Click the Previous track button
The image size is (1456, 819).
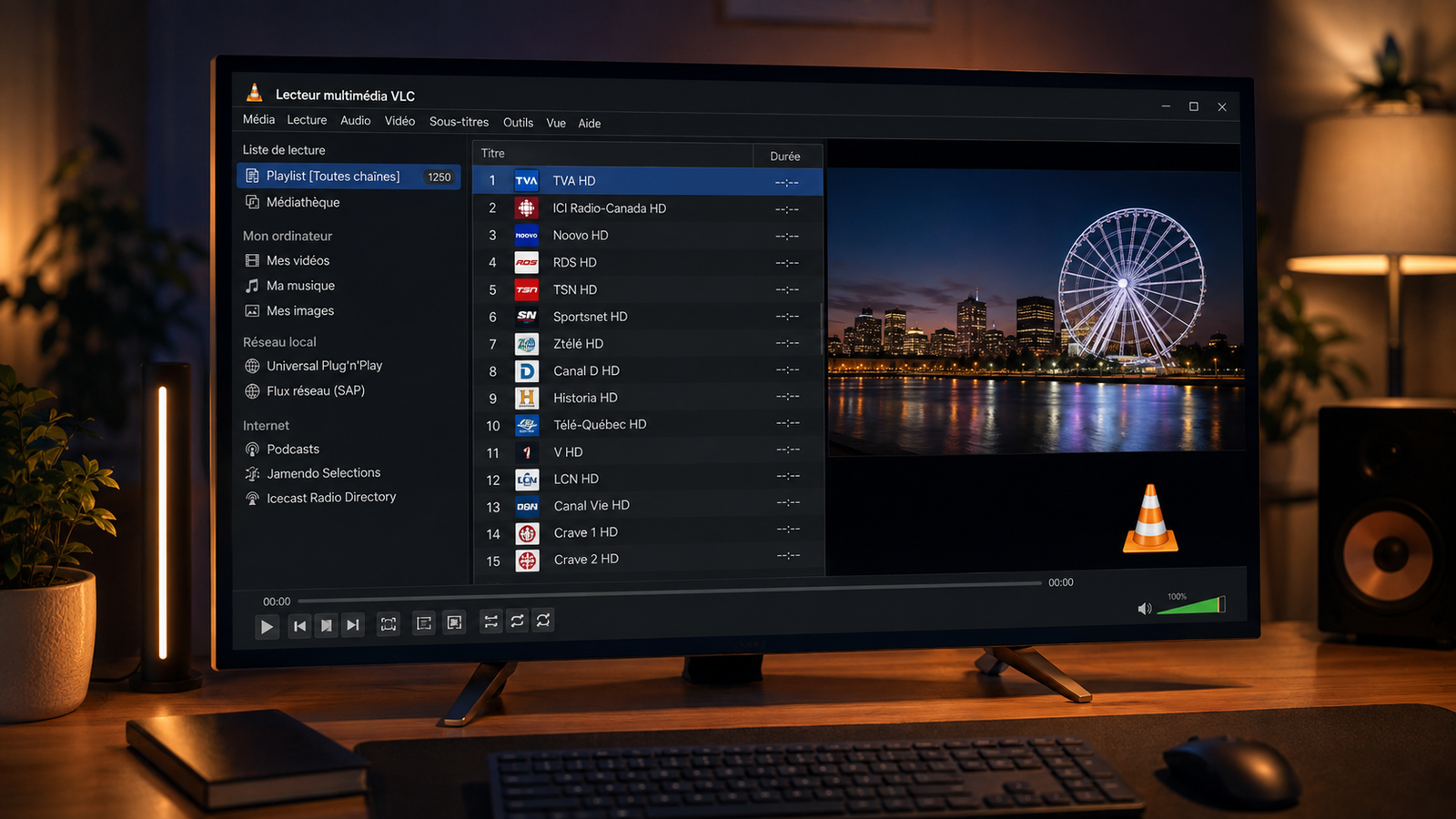(299, 625)
